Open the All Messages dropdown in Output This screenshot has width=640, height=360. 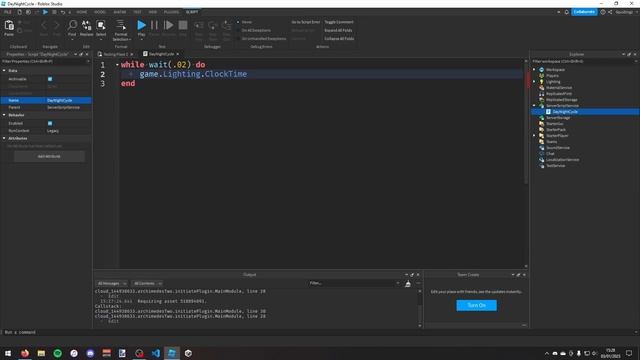111,283
